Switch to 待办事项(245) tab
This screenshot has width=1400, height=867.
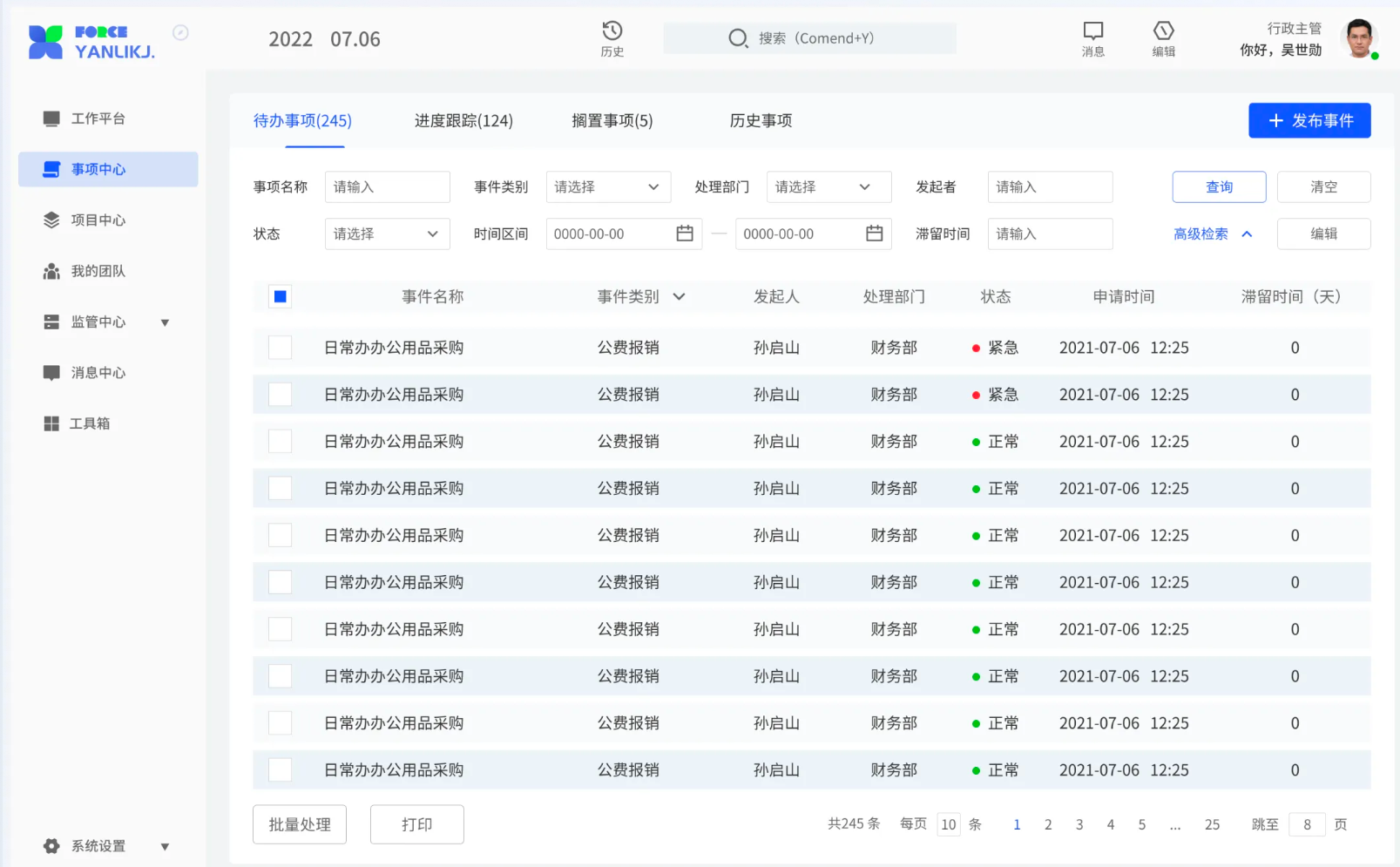(302, 121)
